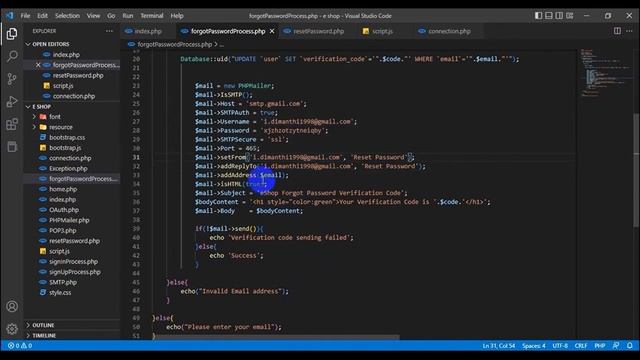The image size is (640, 360).
Task: Click the feedback icon in status bar
Action: point(616,346)
